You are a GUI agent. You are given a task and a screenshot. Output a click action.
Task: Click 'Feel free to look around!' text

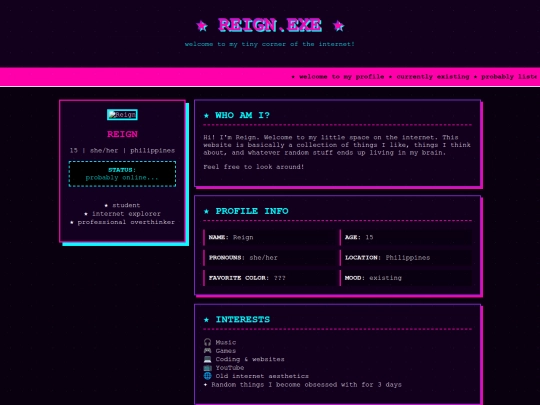tap(253, 167)
